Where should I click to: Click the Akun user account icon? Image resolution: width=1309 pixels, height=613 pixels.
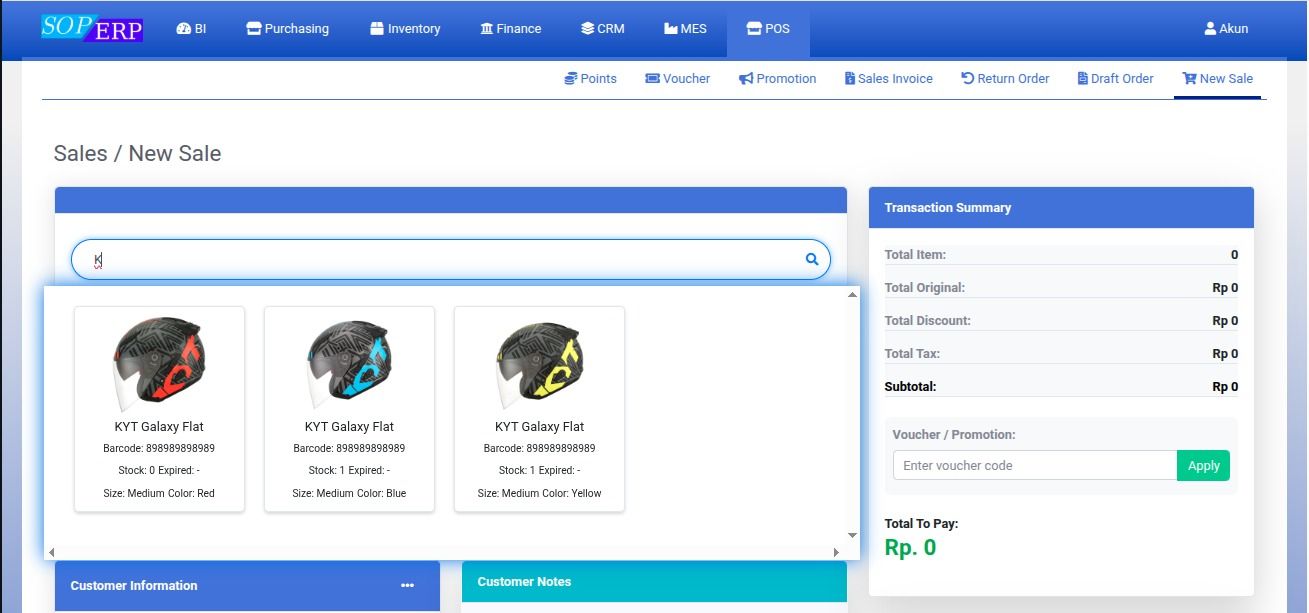pos(1209,28)
